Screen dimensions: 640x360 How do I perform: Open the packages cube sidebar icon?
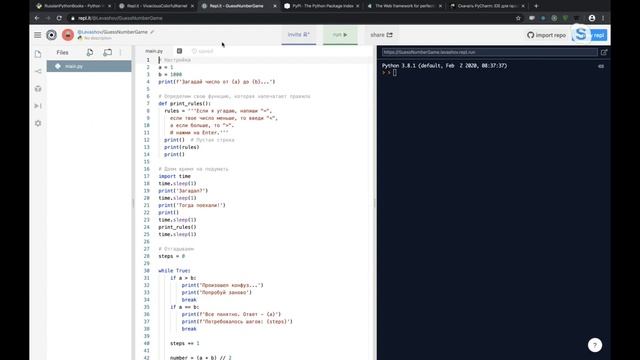(x=38, y=89)
